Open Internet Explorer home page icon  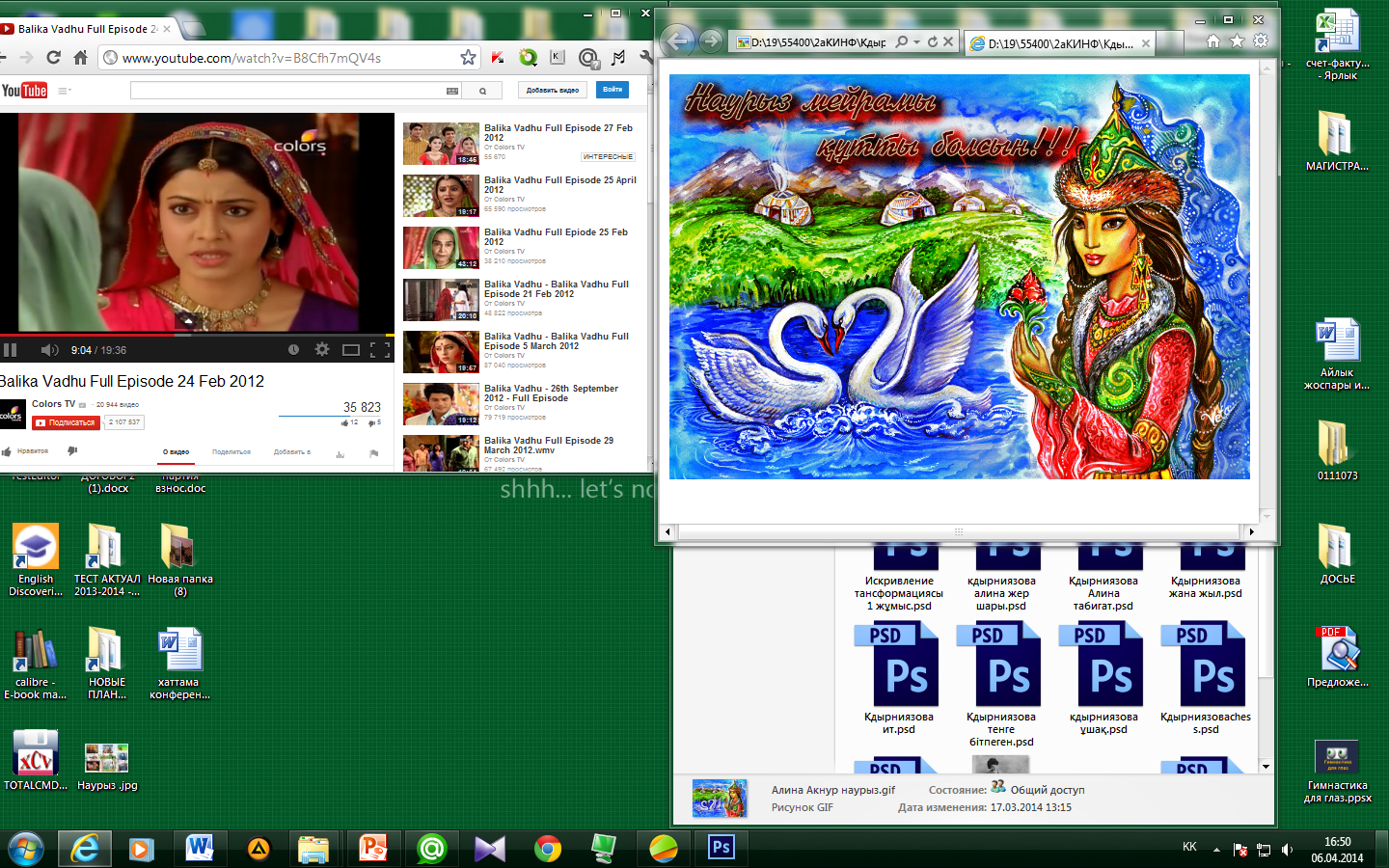(x=1213, y=41)
